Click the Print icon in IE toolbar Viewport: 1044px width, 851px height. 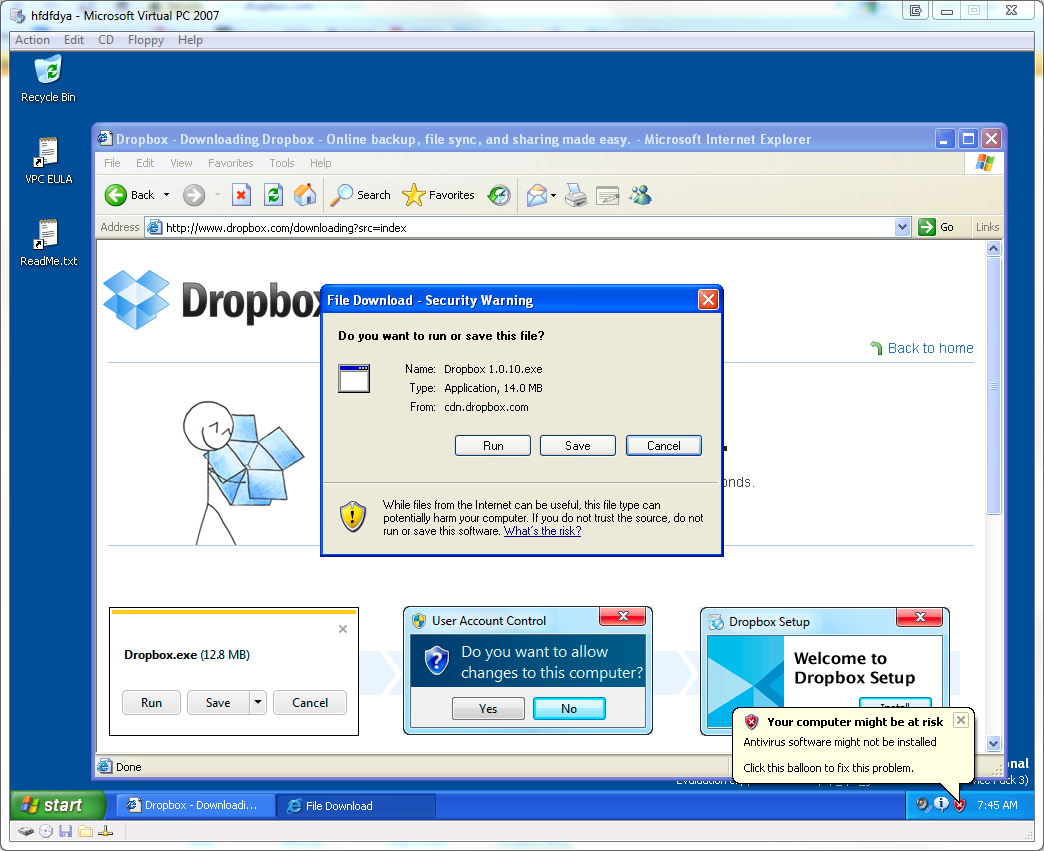coord(576,195)
